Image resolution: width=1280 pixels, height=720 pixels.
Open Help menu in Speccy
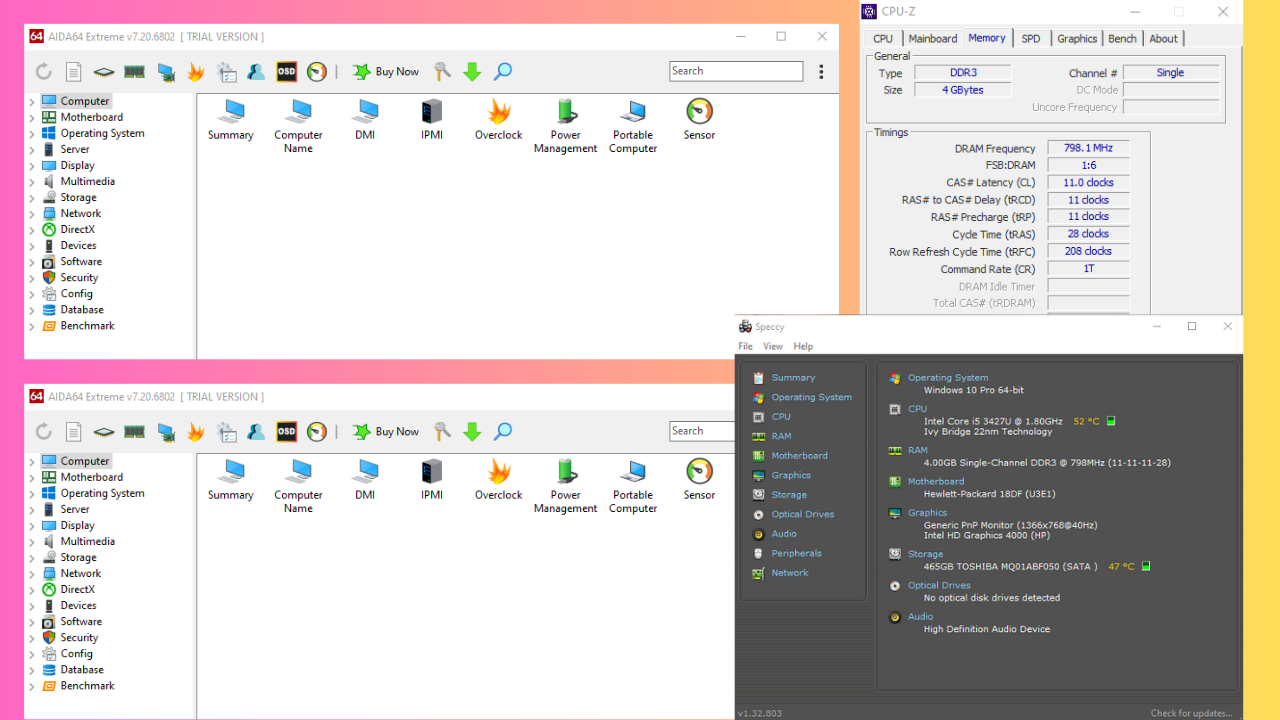pyautogui.click(x=803, y=346)
